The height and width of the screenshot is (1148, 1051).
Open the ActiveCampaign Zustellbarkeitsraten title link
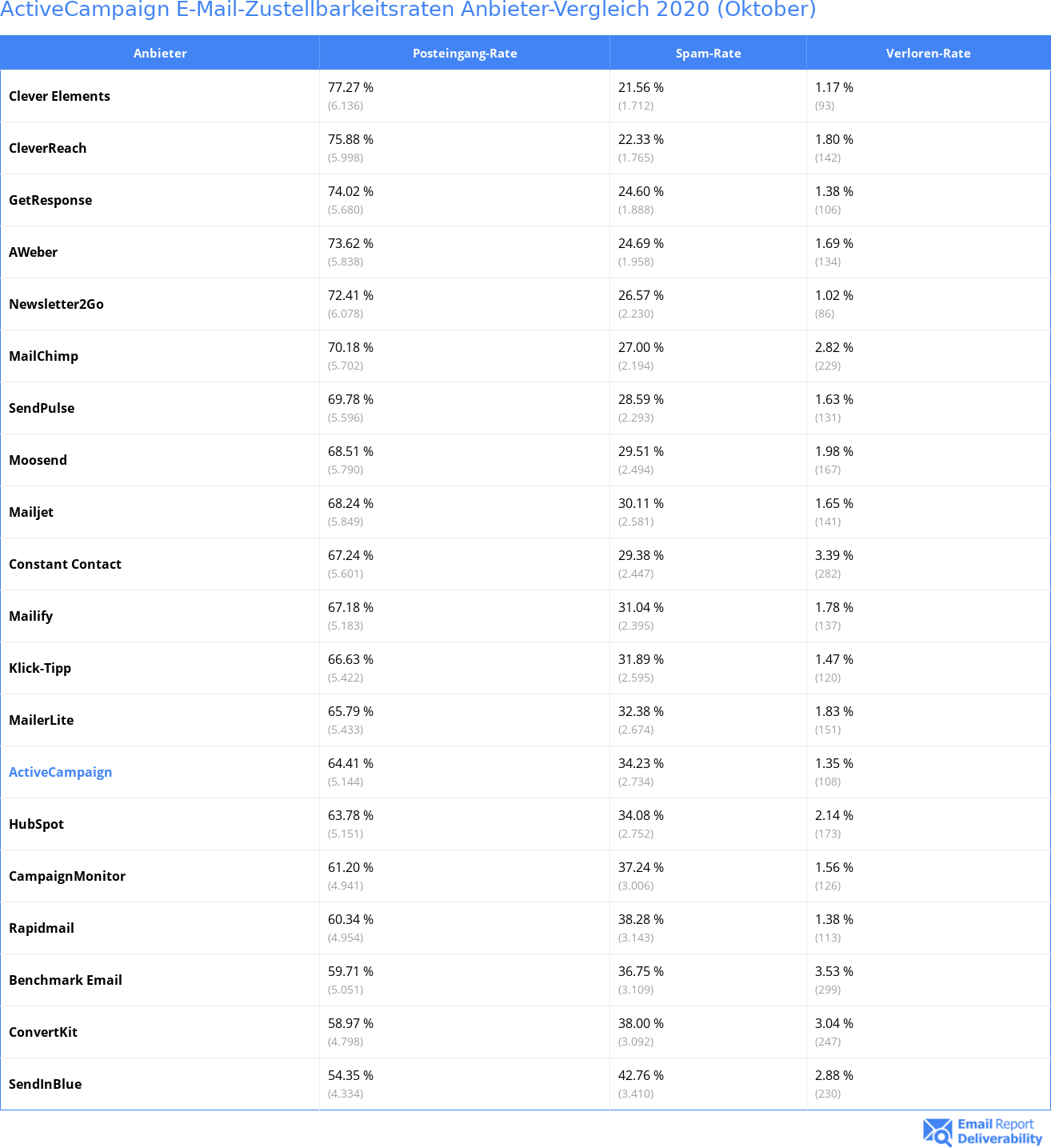408,10
